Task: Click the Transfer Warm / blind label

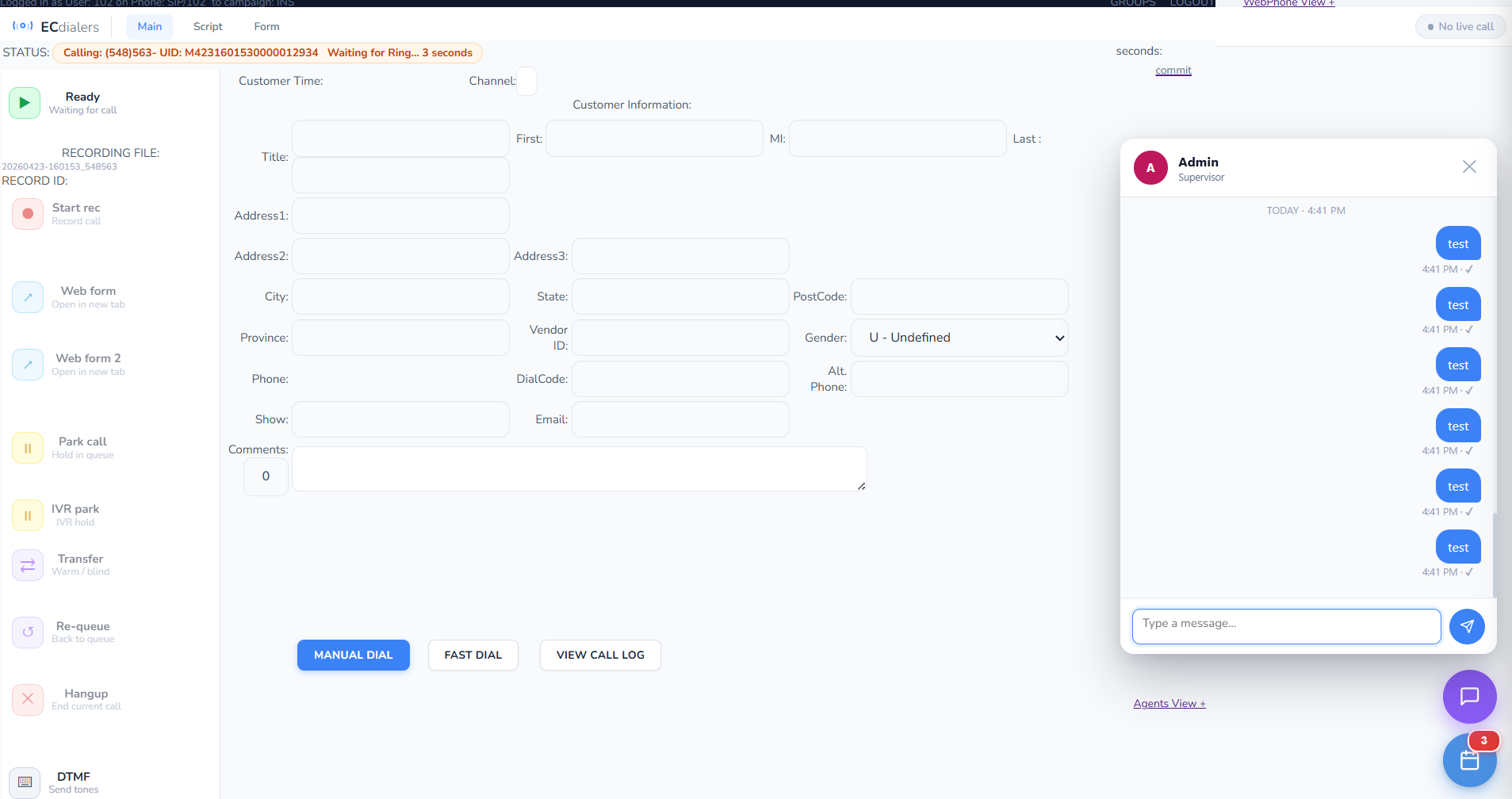Action: click(80, 564)
